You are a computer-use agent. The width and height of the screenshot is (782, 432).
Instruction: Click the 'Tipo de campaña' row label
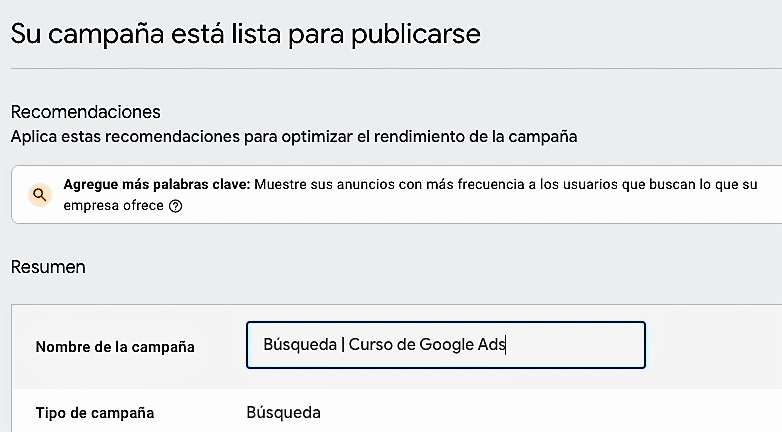[x=95, y=413]
